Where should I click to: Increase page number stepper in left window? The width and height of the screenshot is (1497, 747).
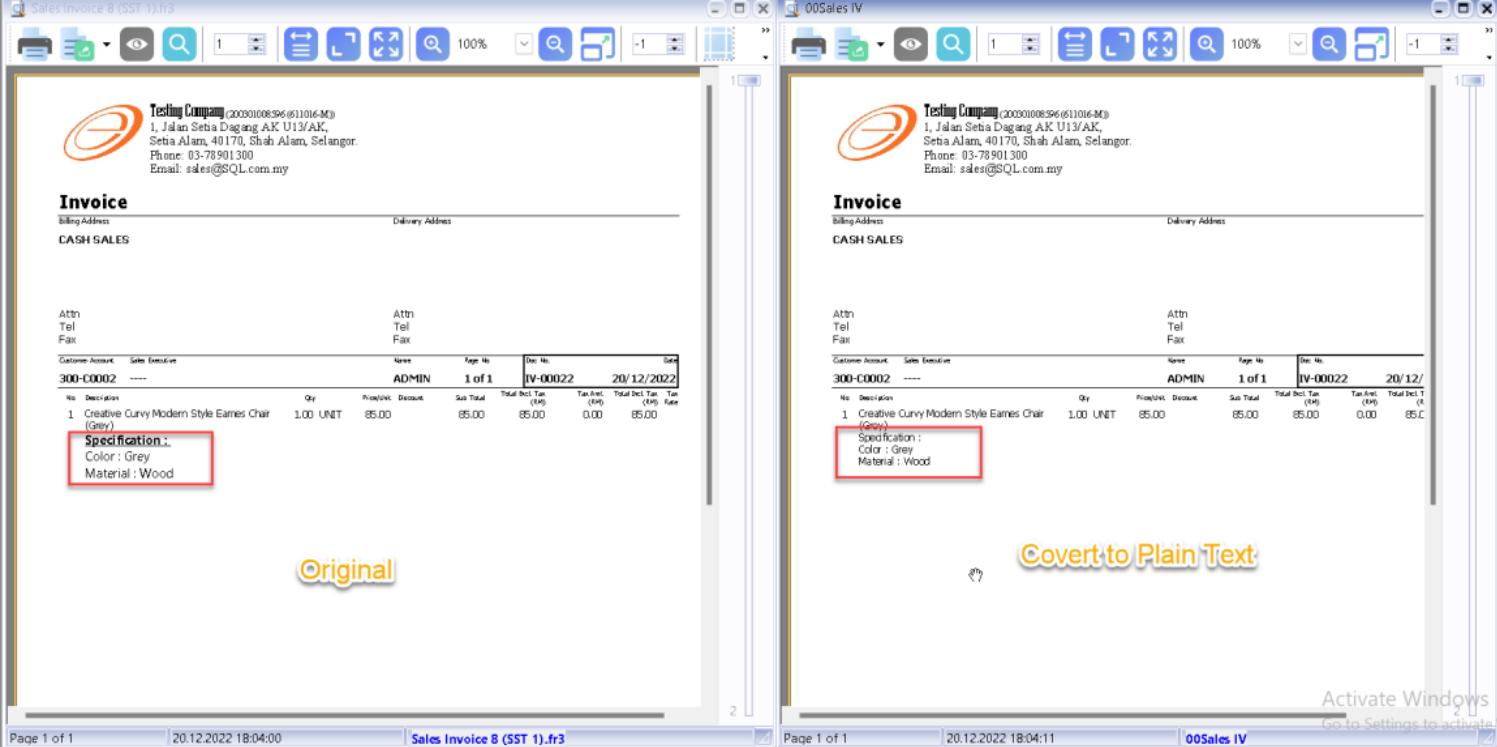(257, 40)
